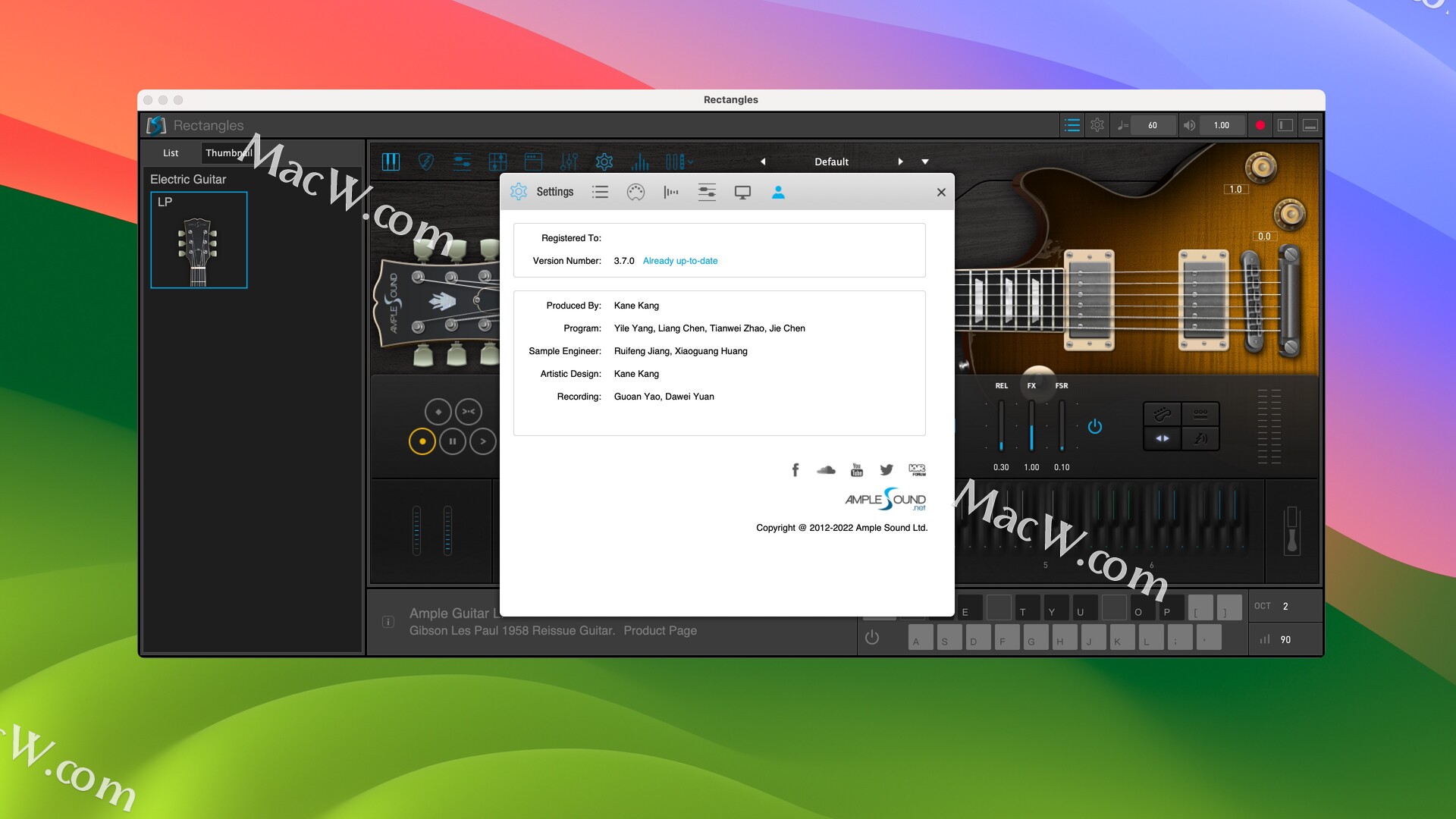Screen dimensions: 1456x819
Task: Toggle the FX power button
Action: pyautogui.click(x=1094, y=427)
